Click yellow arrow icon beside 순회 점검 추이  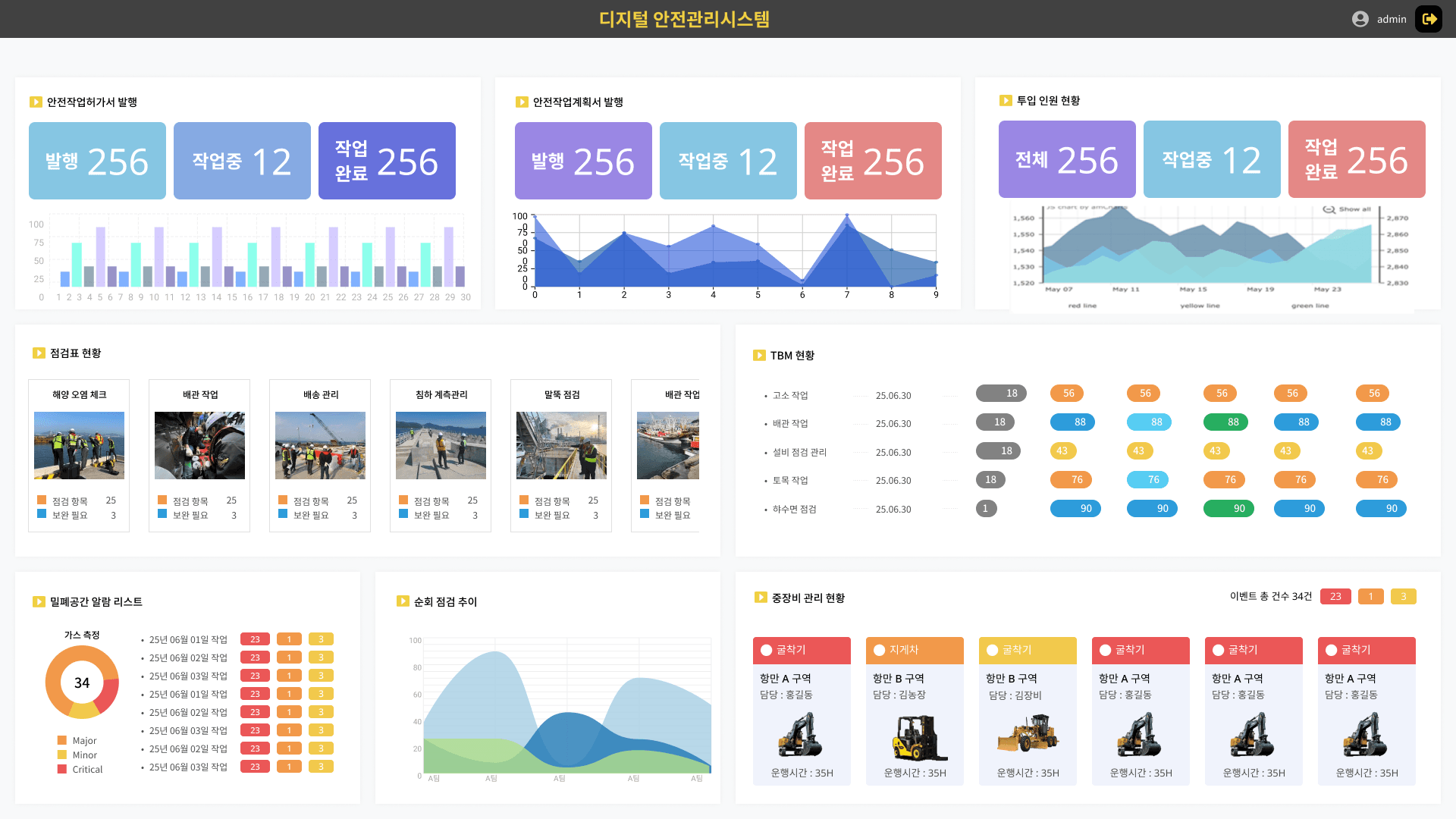403,601
